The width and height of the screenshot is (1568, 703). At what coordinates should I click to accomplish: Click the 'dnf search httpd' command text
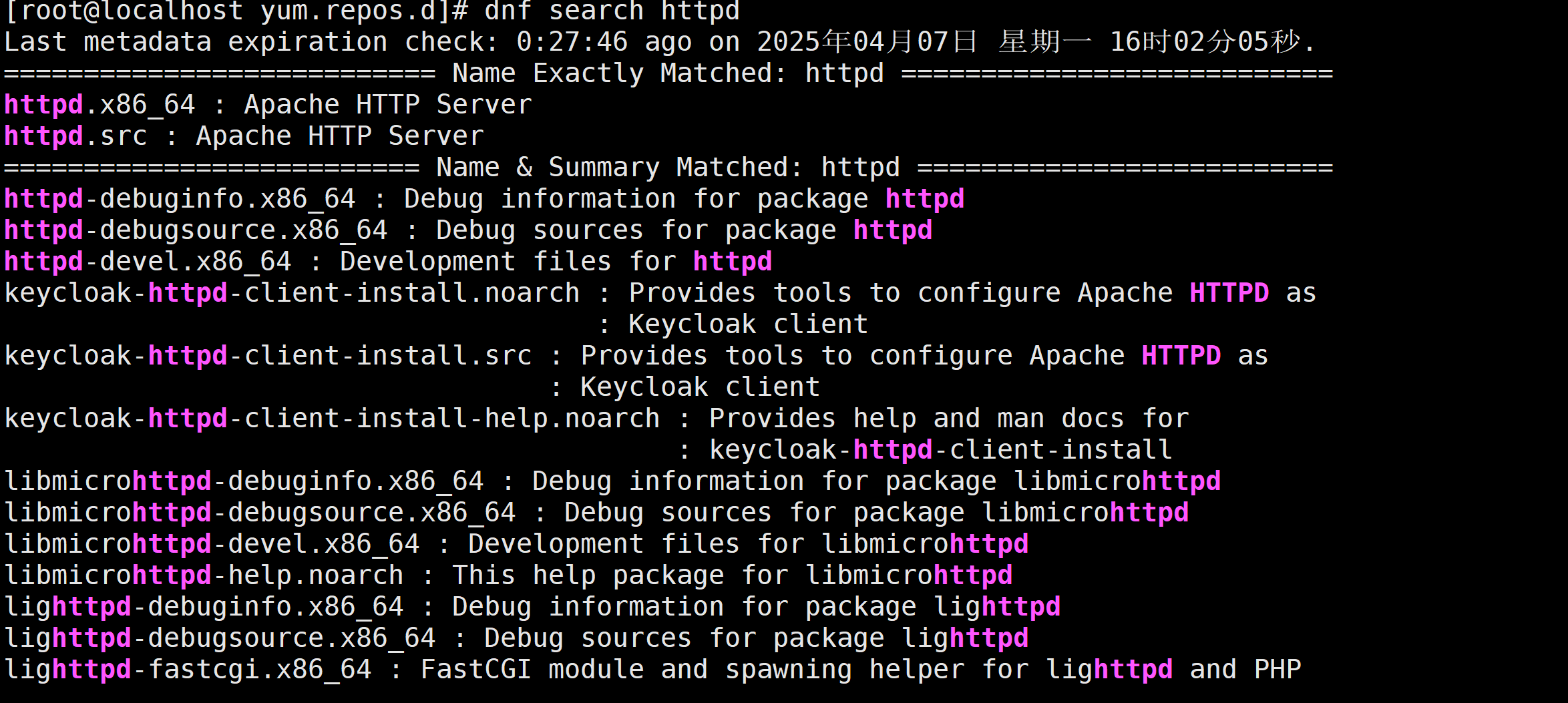point(612,11)
